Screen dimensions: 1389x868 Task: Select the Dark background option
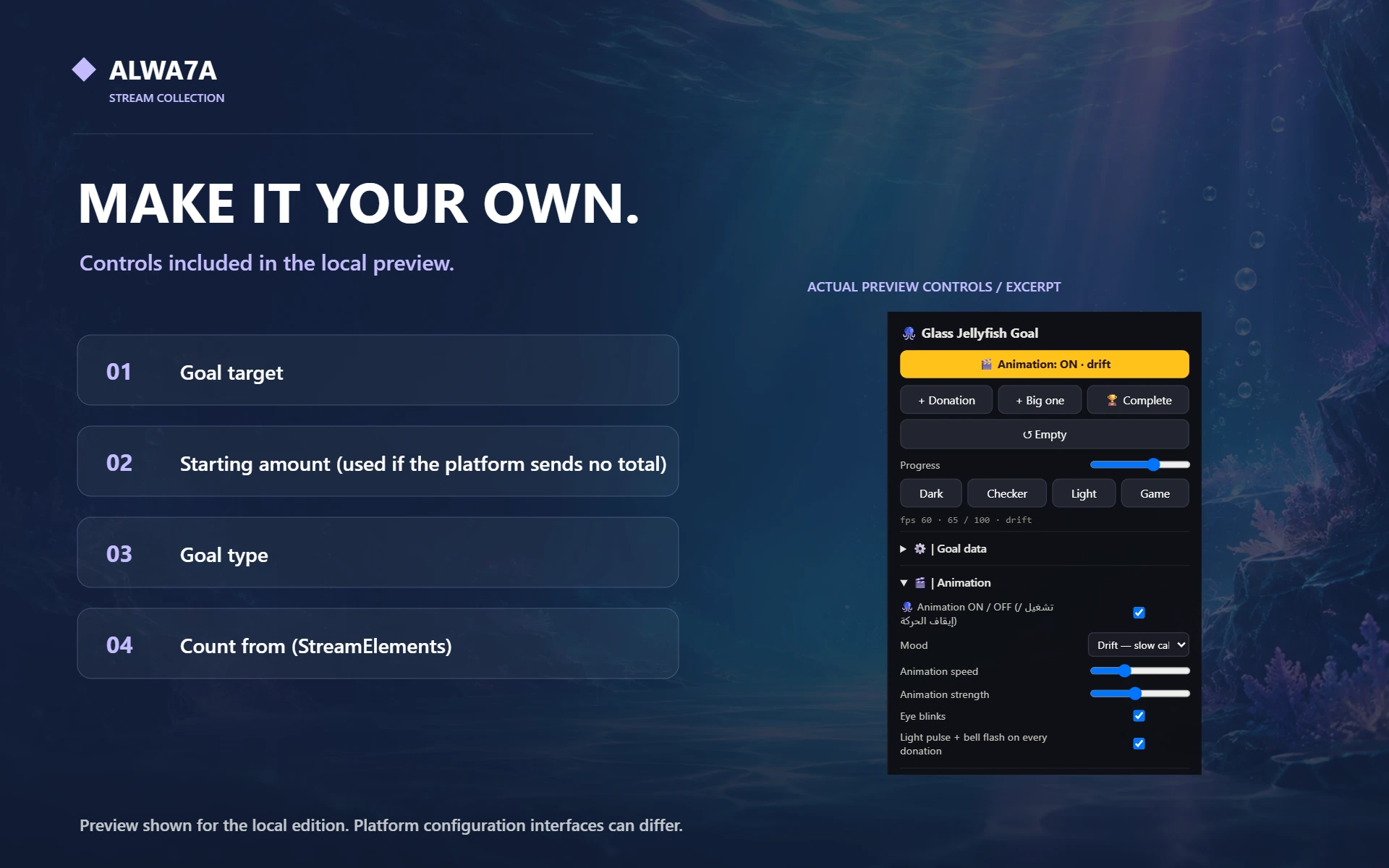tap(931, 493)
